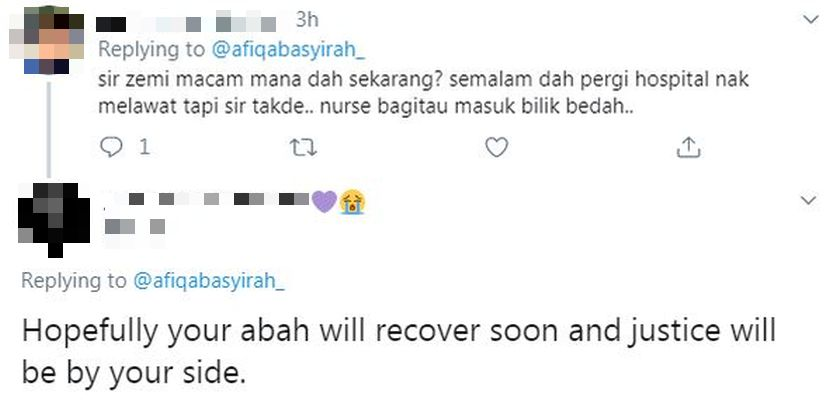The width and height of the screenshot is (830, 404).
Task: Open the first replier's blurred display name
Action: tap(187, 23)
